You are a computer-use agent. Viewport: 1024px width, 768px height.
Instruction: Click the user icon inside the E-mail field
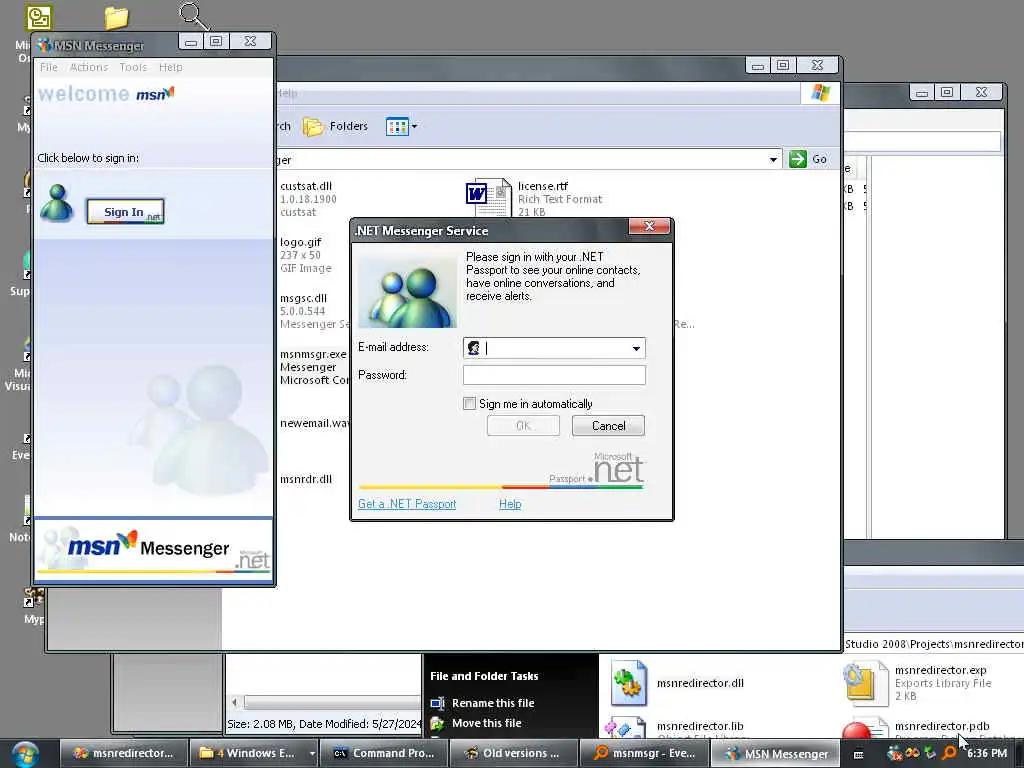pos(473,348)
